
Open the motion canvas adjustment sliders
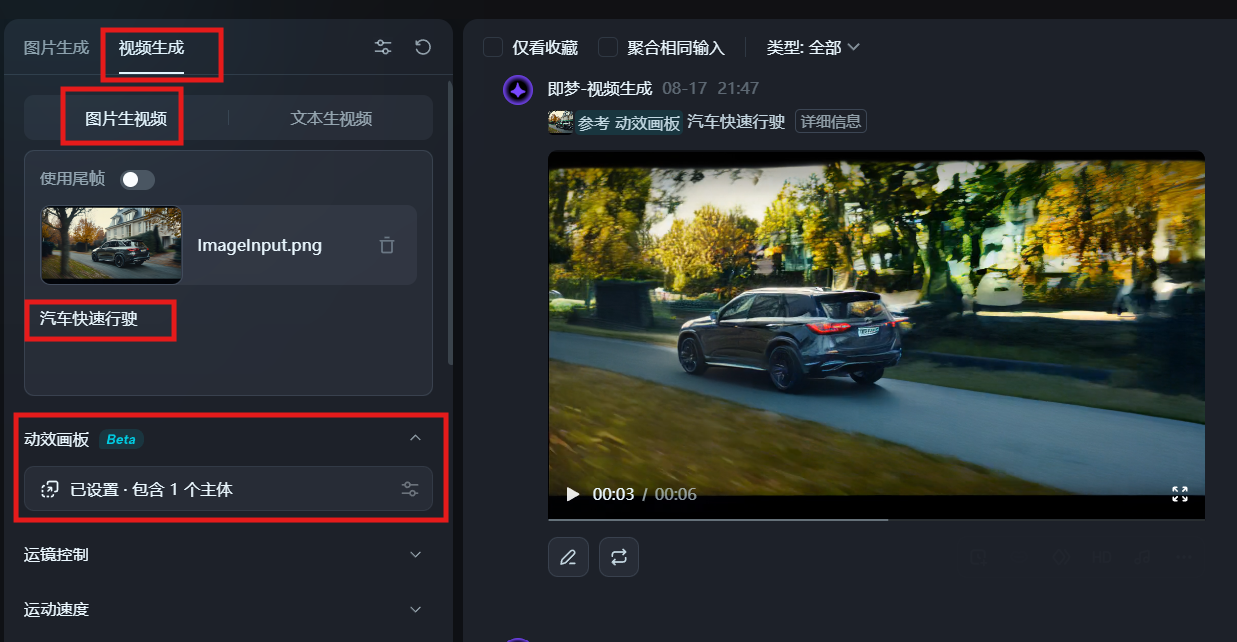click(410, 489)
